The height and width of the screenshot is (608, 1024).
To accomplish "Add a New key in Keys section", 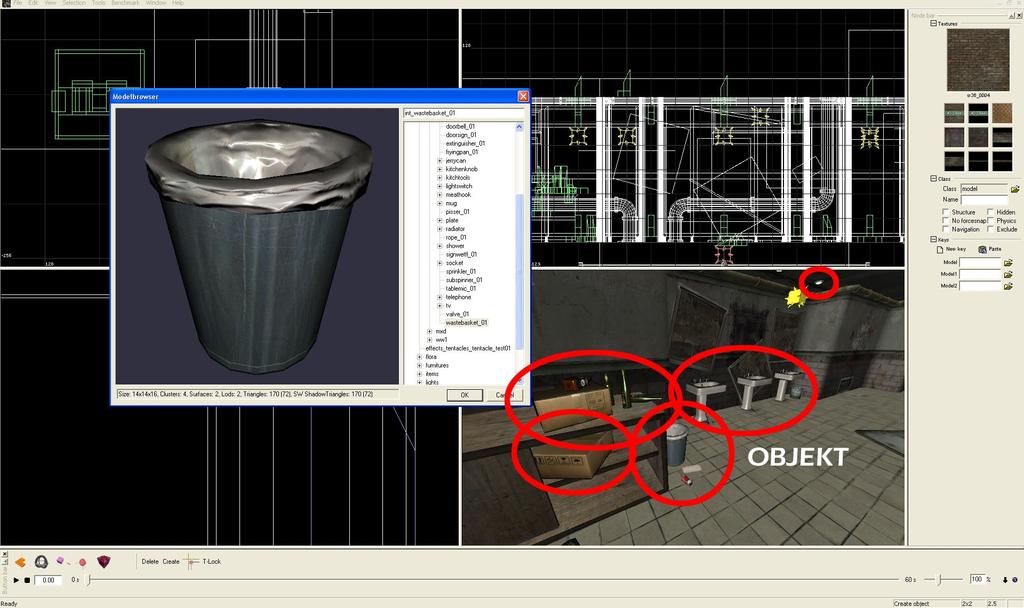I will (951, 249).
